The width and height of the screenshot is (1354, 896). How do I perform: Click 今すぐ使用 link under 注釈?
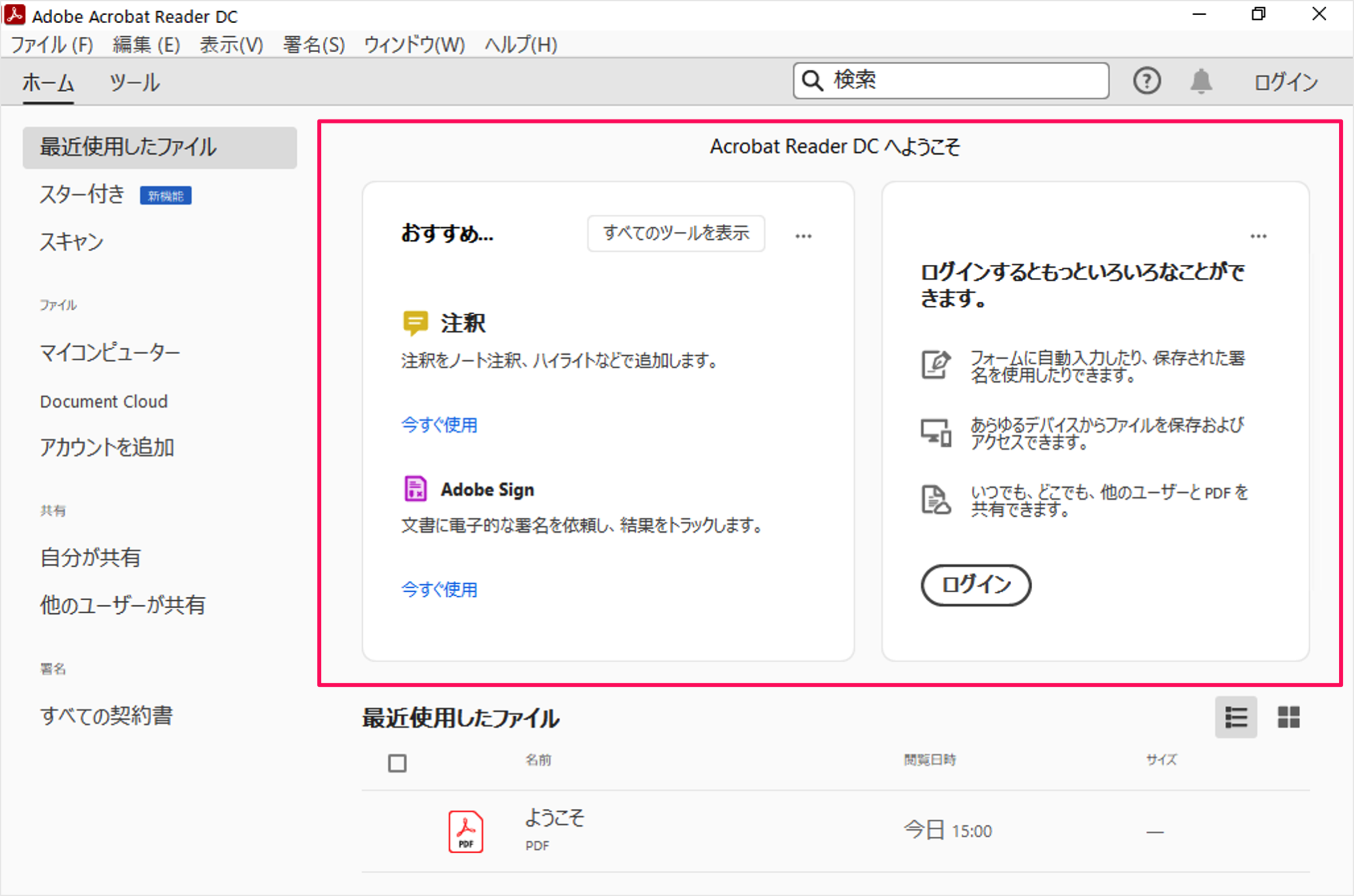tap(439, 425)
